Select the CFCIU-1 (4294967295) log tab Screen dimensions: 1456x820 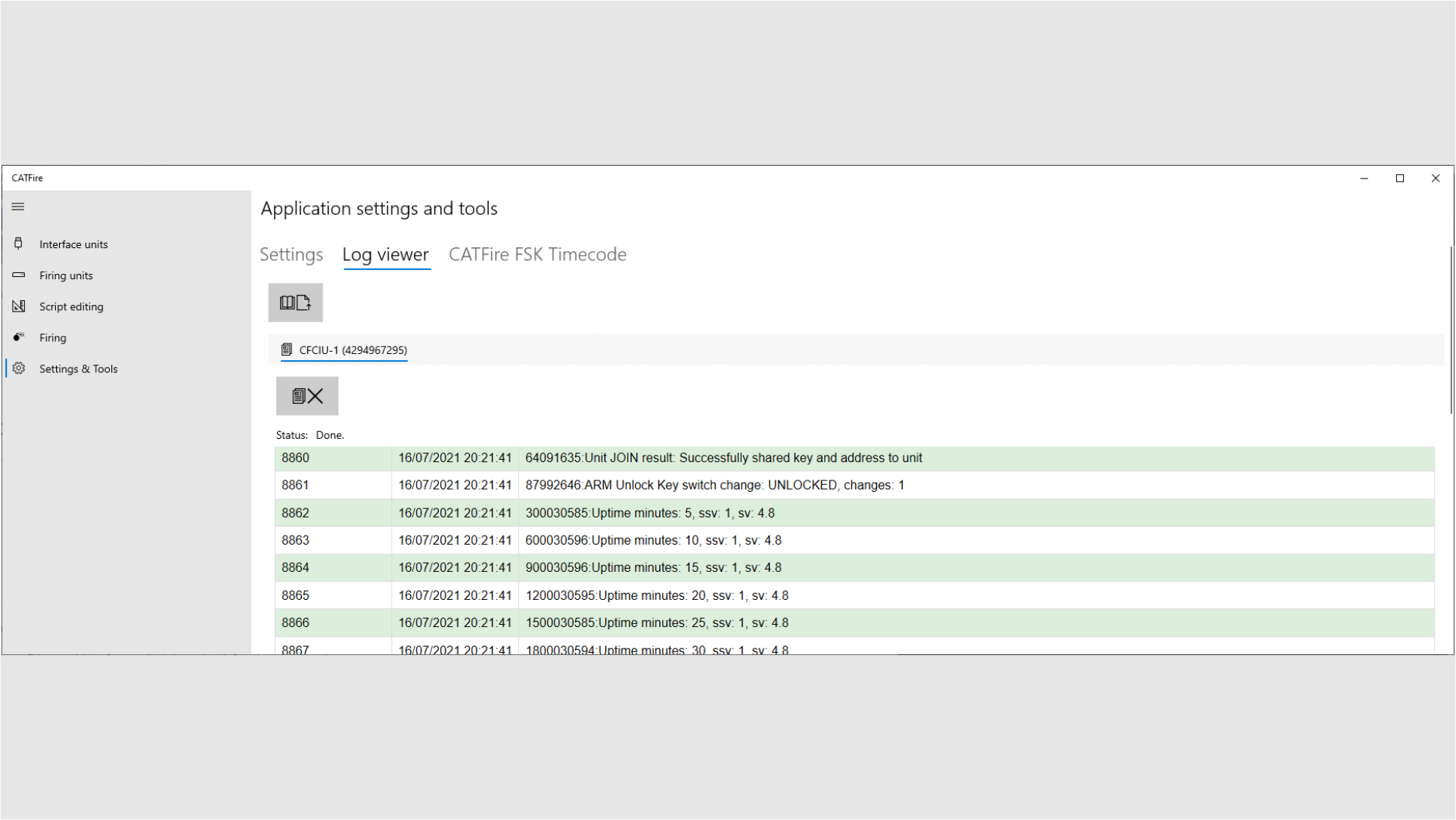[x=353, y=349]
